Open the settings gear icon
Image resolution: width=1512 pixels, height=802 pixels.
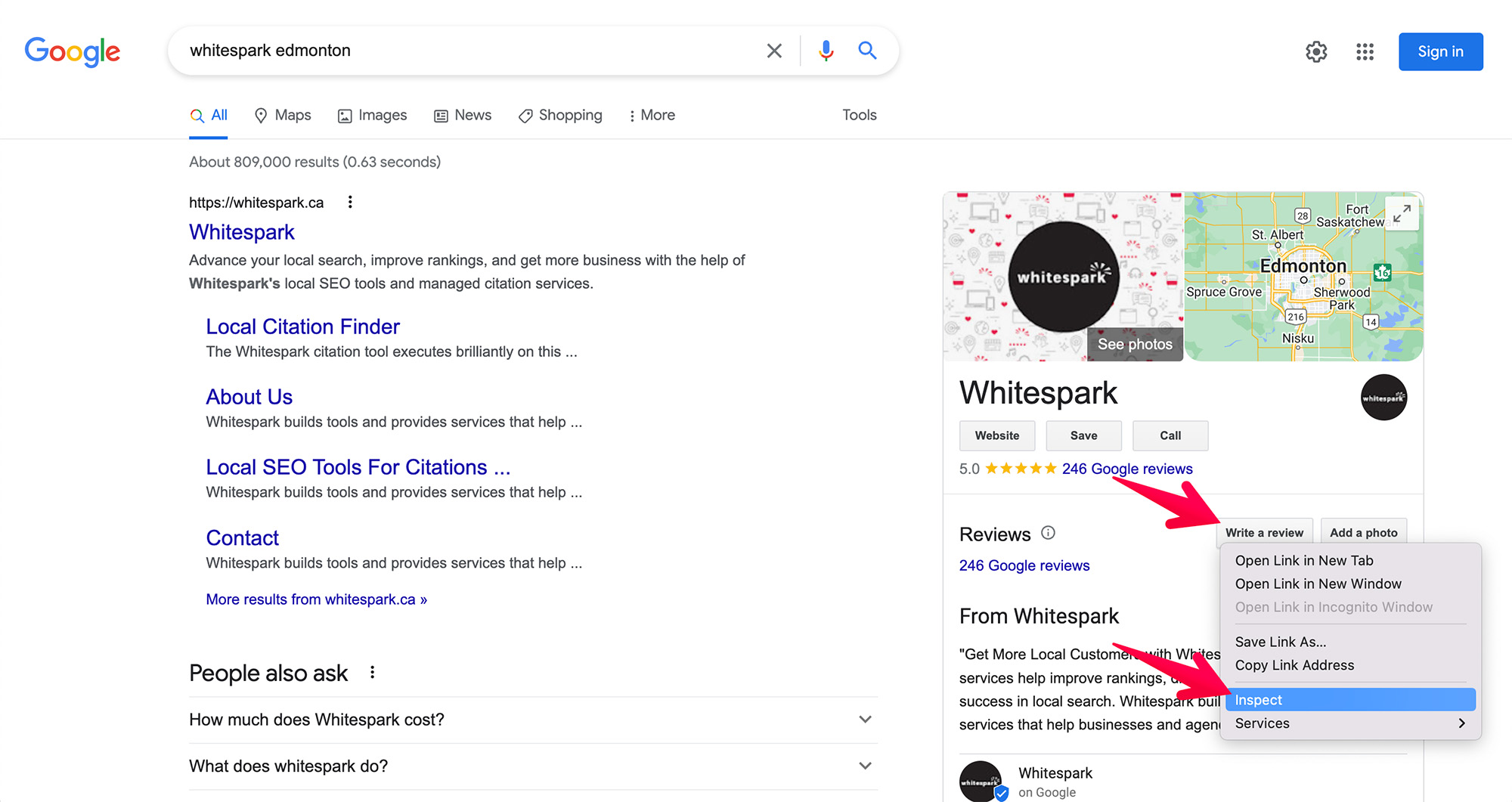(1316, 51)
